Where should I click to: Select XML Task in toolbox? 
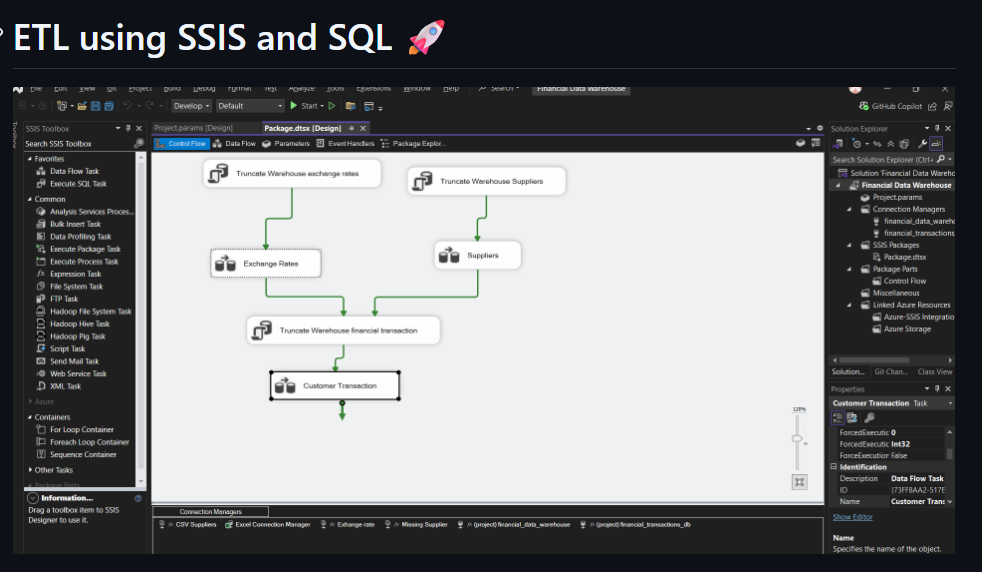pyautogui.click(x=65, y=387)
